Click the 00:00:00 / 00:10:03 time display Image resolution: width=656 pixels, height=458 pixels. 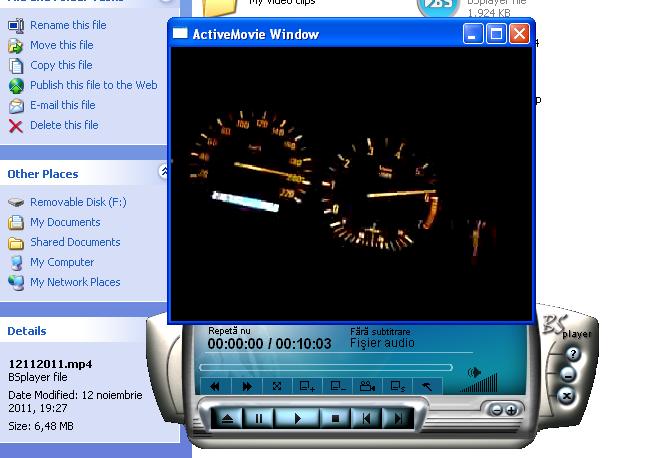tap(269, 344)
